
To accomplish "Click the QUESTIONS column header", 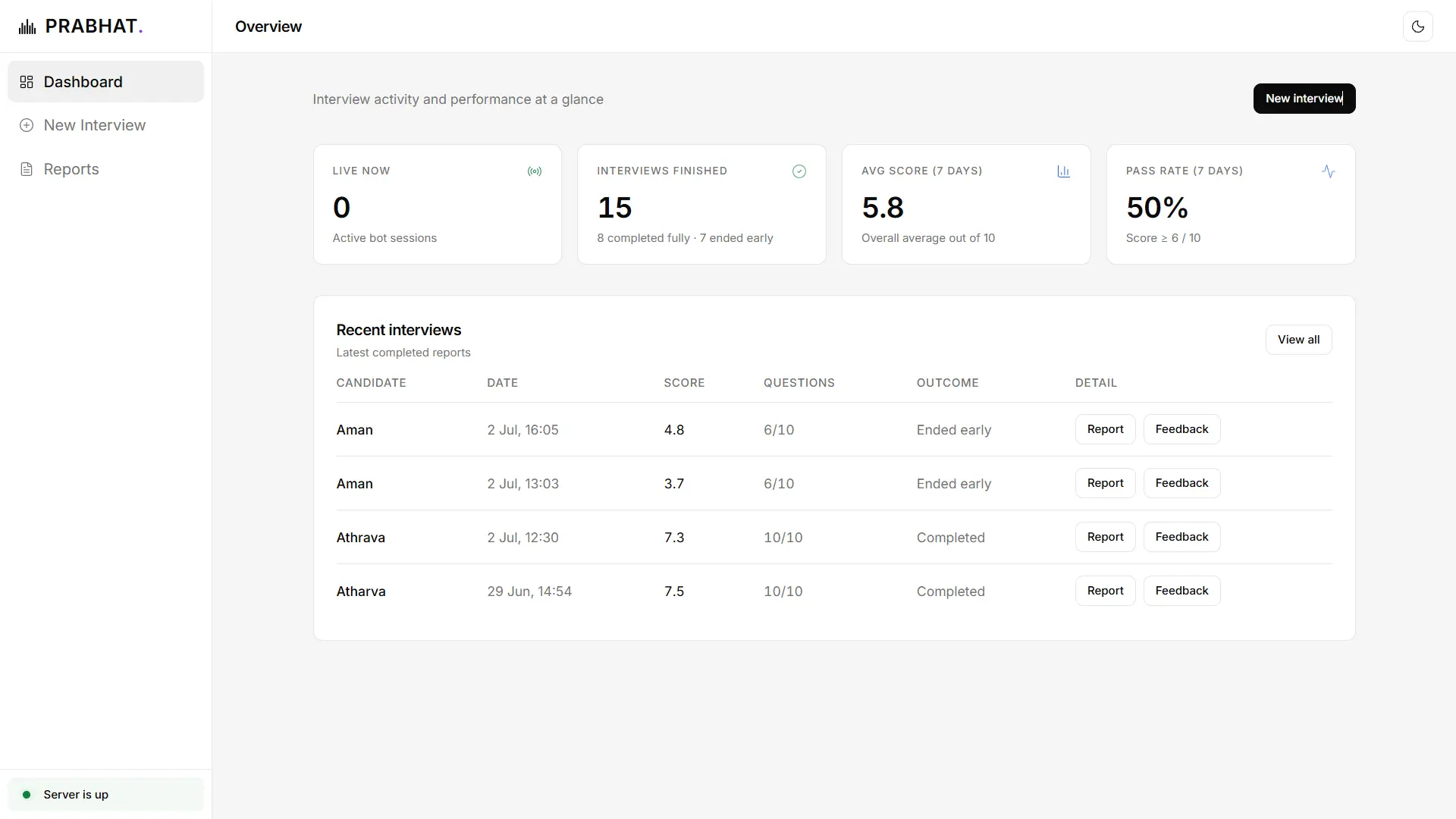I will pyautogui.click(x=799, y=383).
